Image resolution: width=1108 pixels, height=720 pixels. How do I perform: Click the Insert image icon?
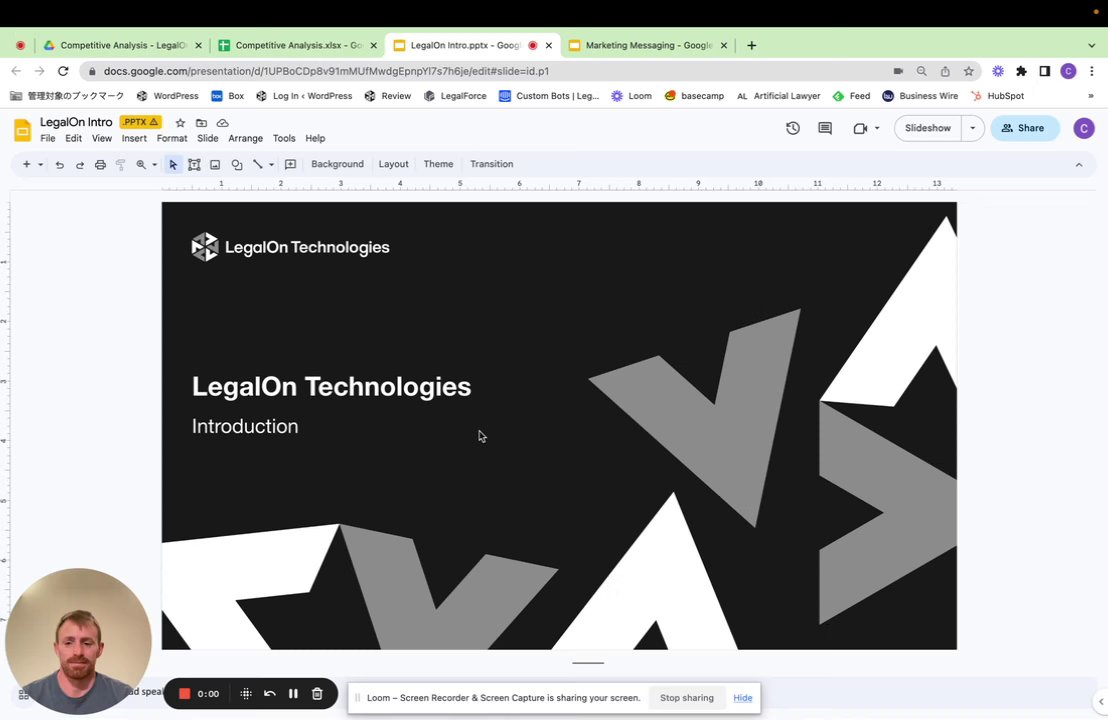[215, 165]
